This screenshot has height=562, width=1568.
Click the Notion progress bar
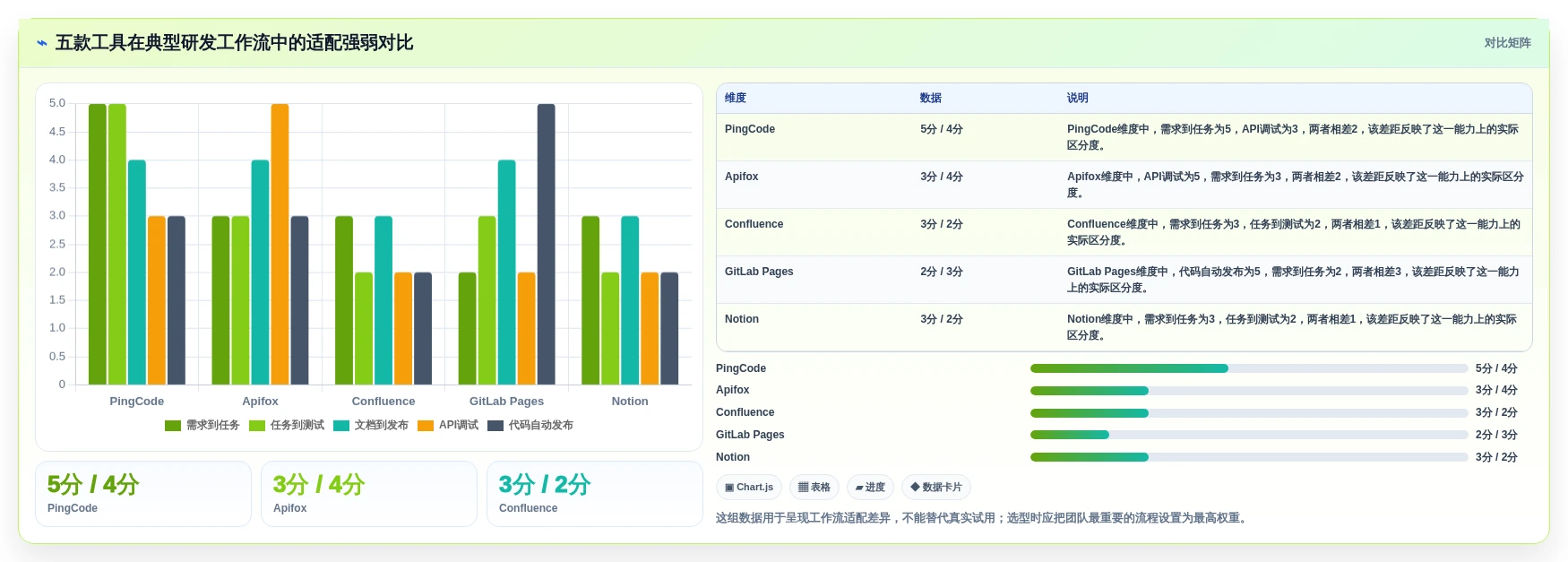[1249, 457]
